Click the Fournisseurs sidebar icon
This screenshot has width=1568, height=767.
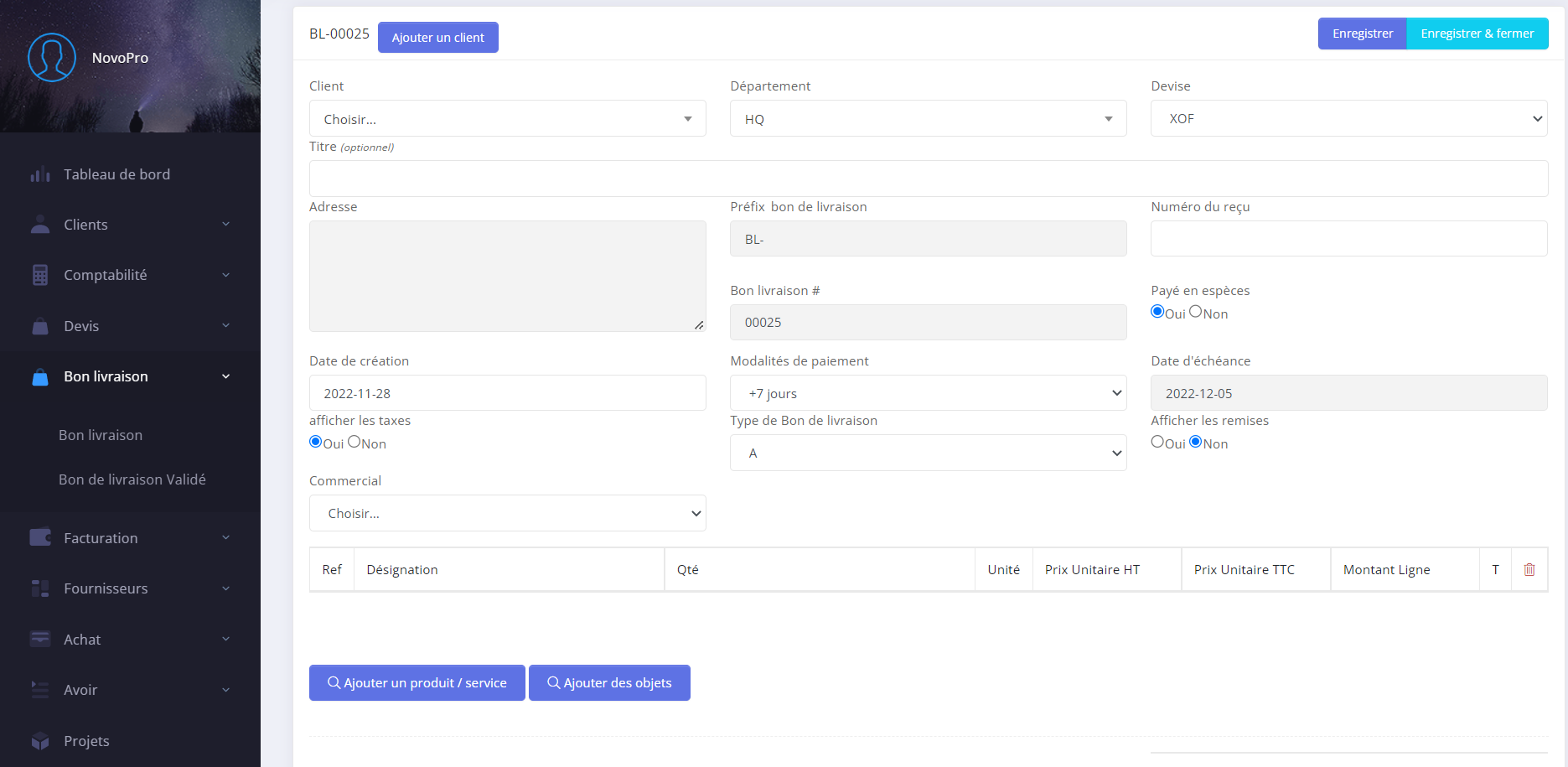coord(40,588)
